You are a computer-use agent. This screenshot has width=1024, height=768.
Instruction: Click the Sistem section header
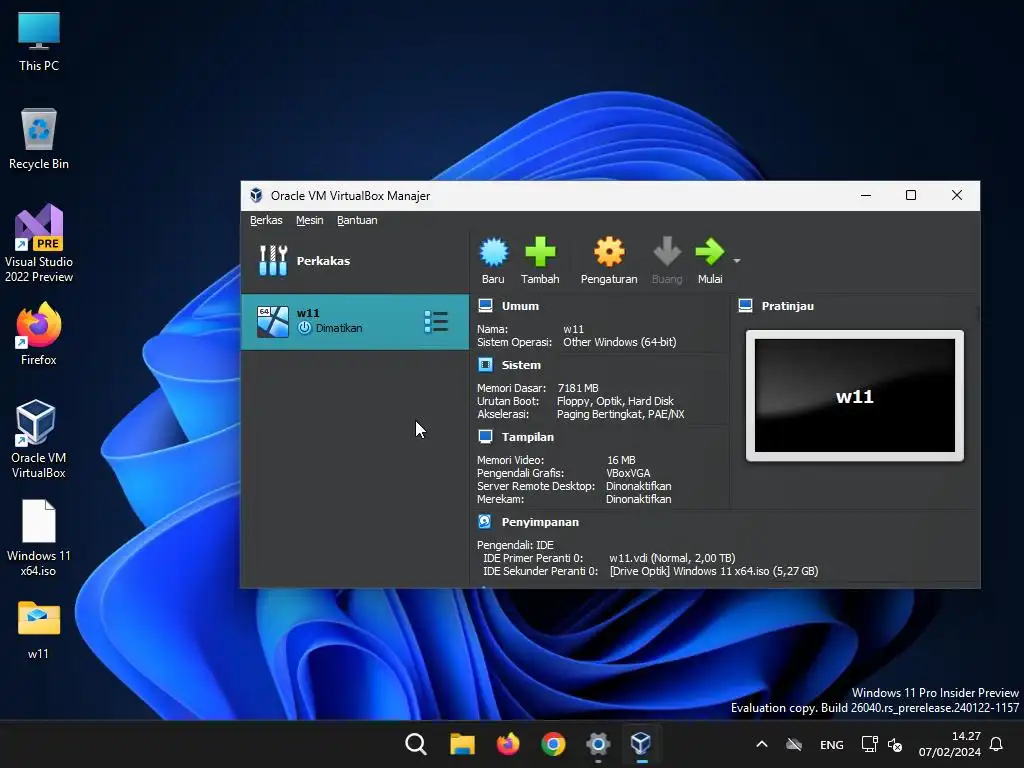click(520, 365)
